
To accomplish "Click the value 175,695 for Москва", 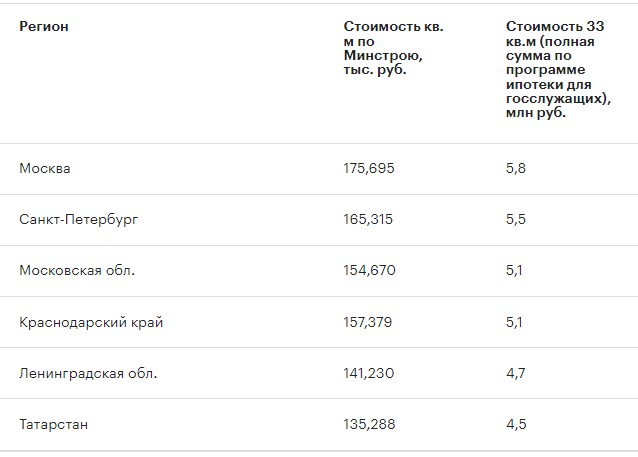I will [x=369, y=168].
